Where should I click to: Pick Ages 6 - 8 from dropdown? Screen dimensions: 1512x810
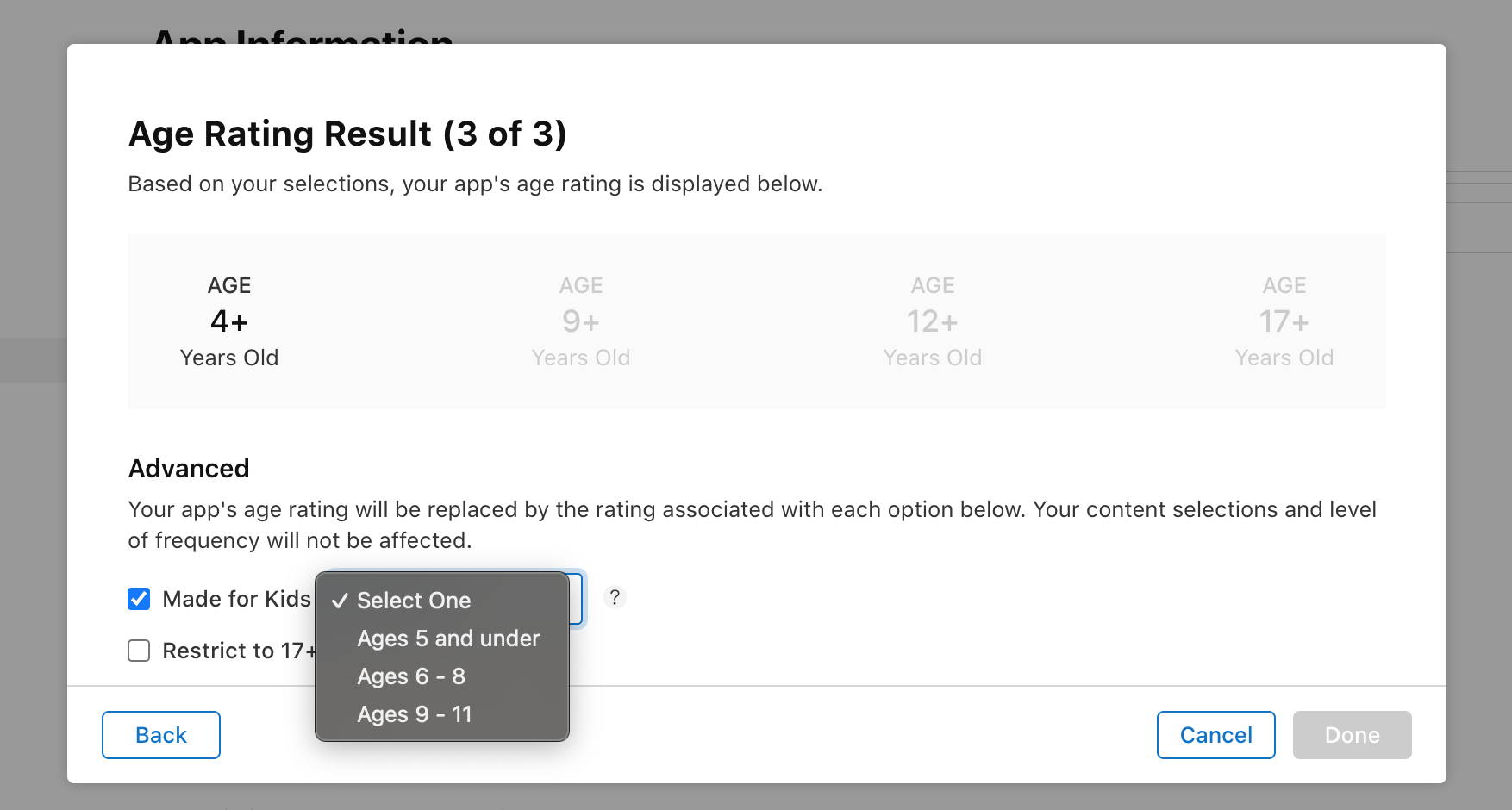click(411, 676)
